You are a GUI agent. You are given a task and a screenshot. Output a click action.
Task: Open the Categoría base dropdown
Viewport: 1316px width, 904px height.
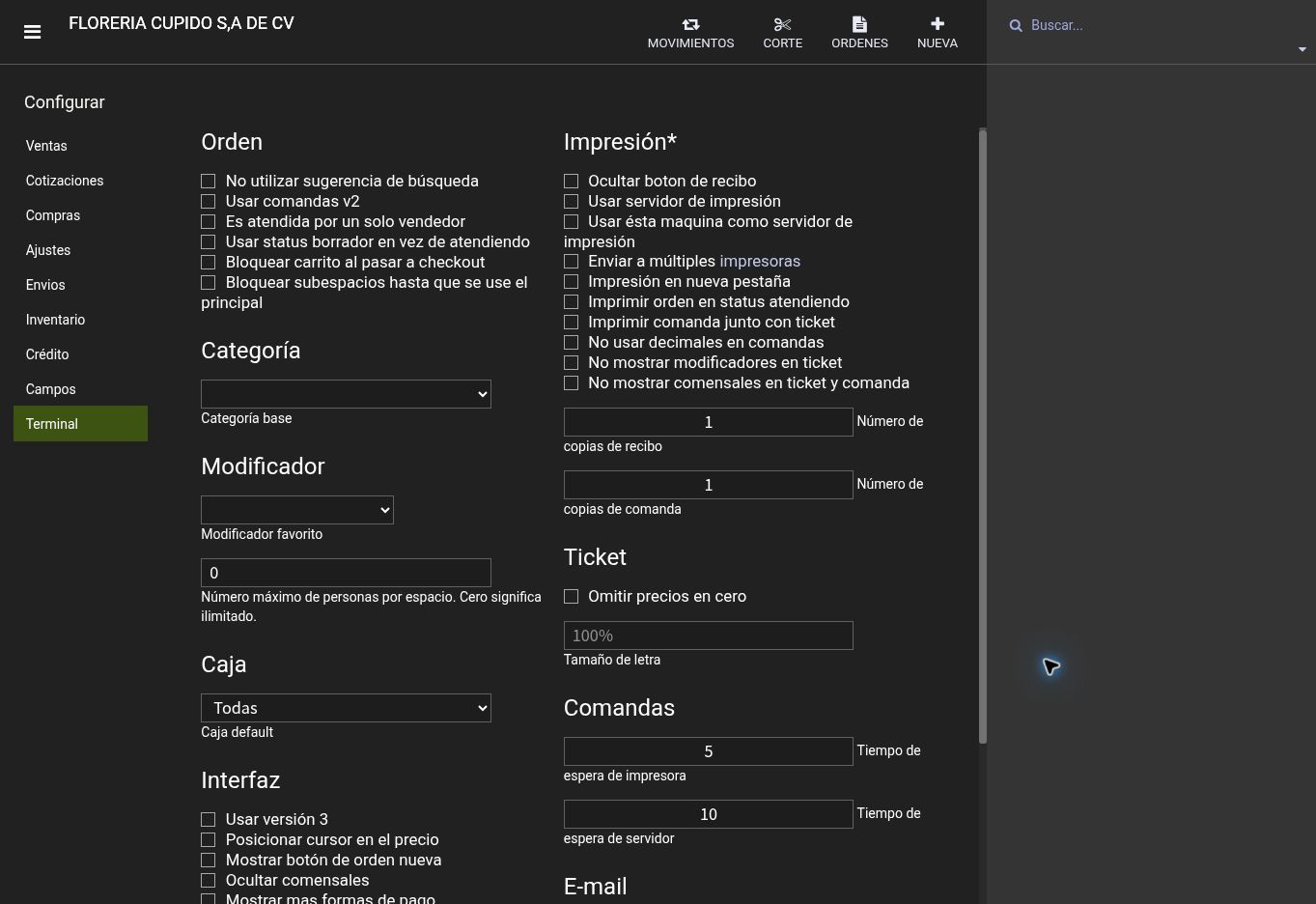coord(346,394)
